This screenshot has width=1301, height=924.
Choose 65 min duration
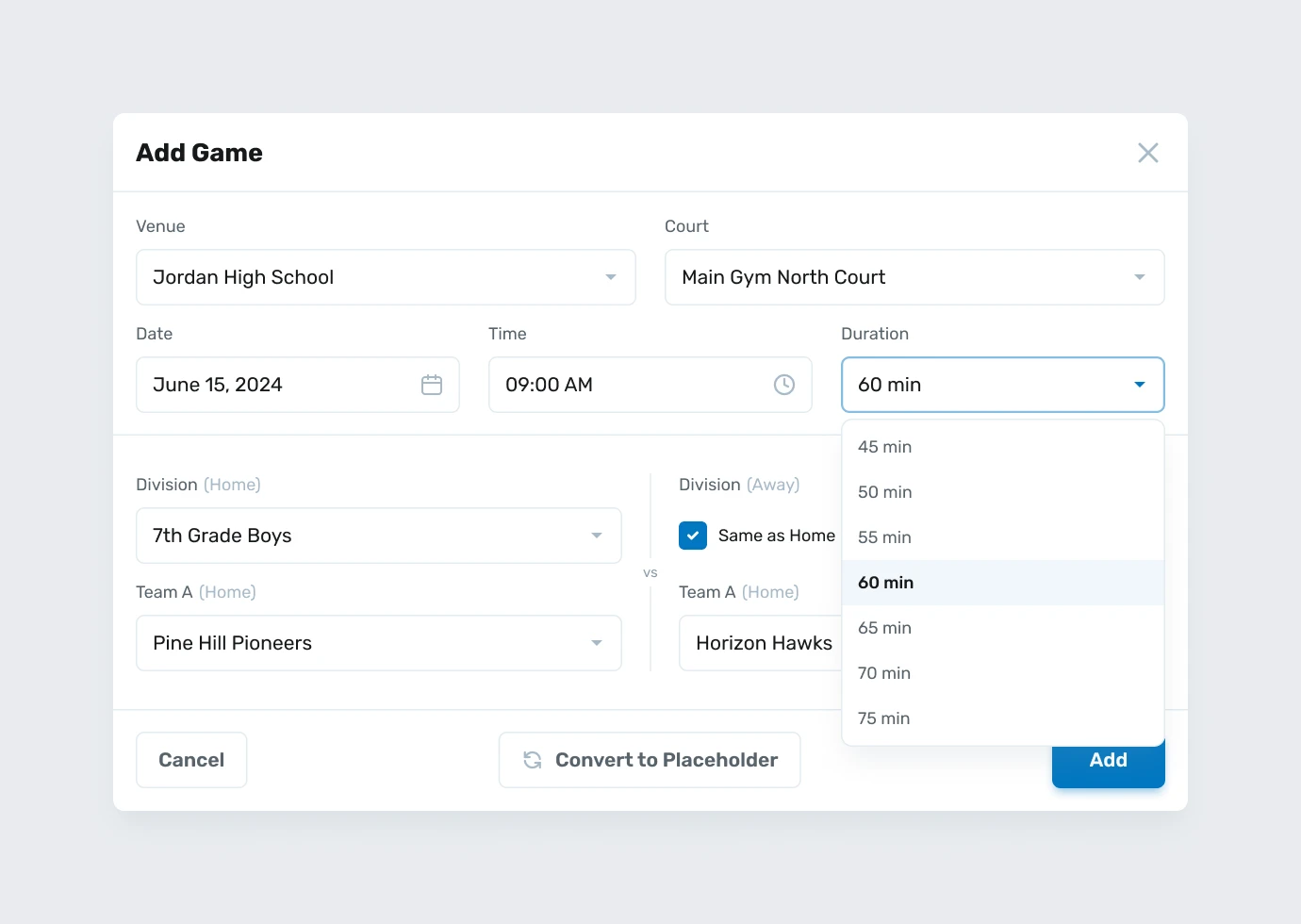pyautogui.click(x=884, y=628)
